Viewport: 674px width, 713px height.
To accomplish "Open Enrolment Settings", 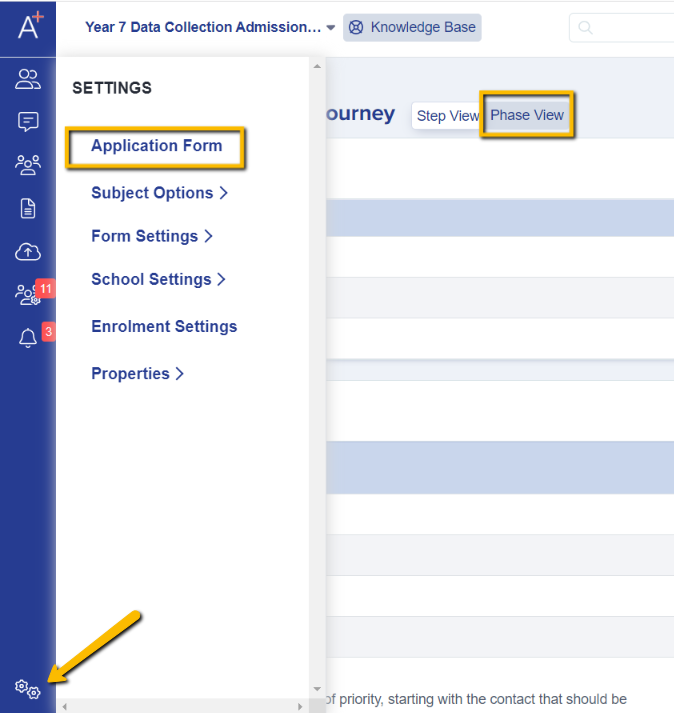I will point(164,326).
